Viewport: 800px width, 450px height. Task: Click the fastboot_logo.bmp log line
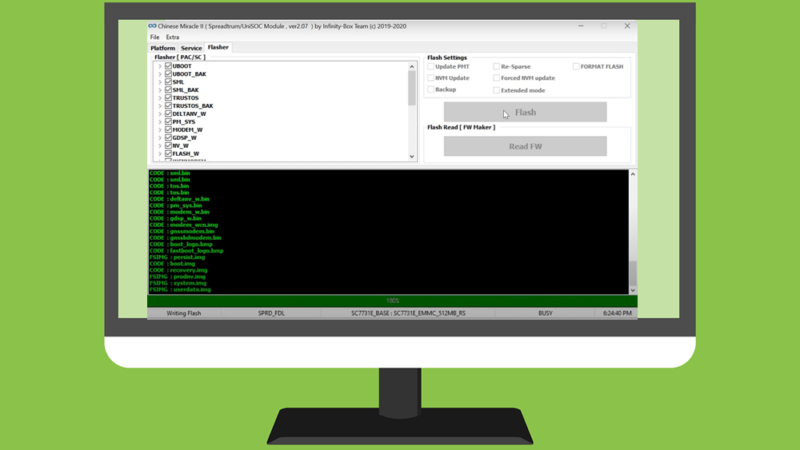186,251
